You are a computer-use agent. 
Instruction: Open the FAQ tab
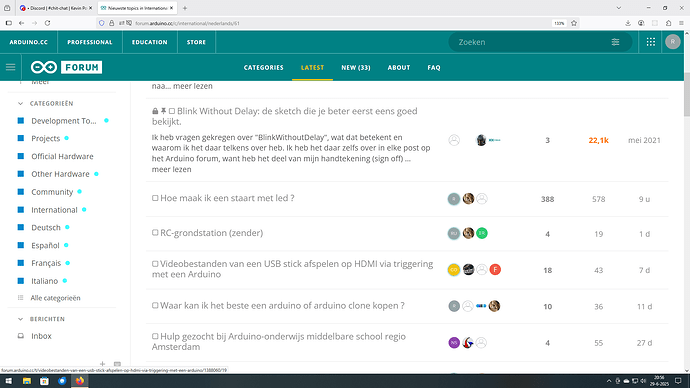(434, 67)
